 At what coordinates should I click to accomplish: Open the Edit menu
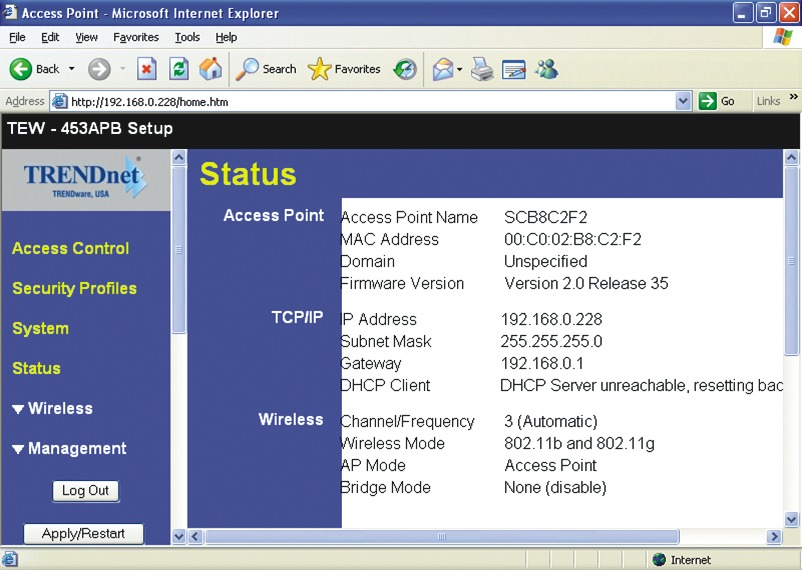point(50,37)
